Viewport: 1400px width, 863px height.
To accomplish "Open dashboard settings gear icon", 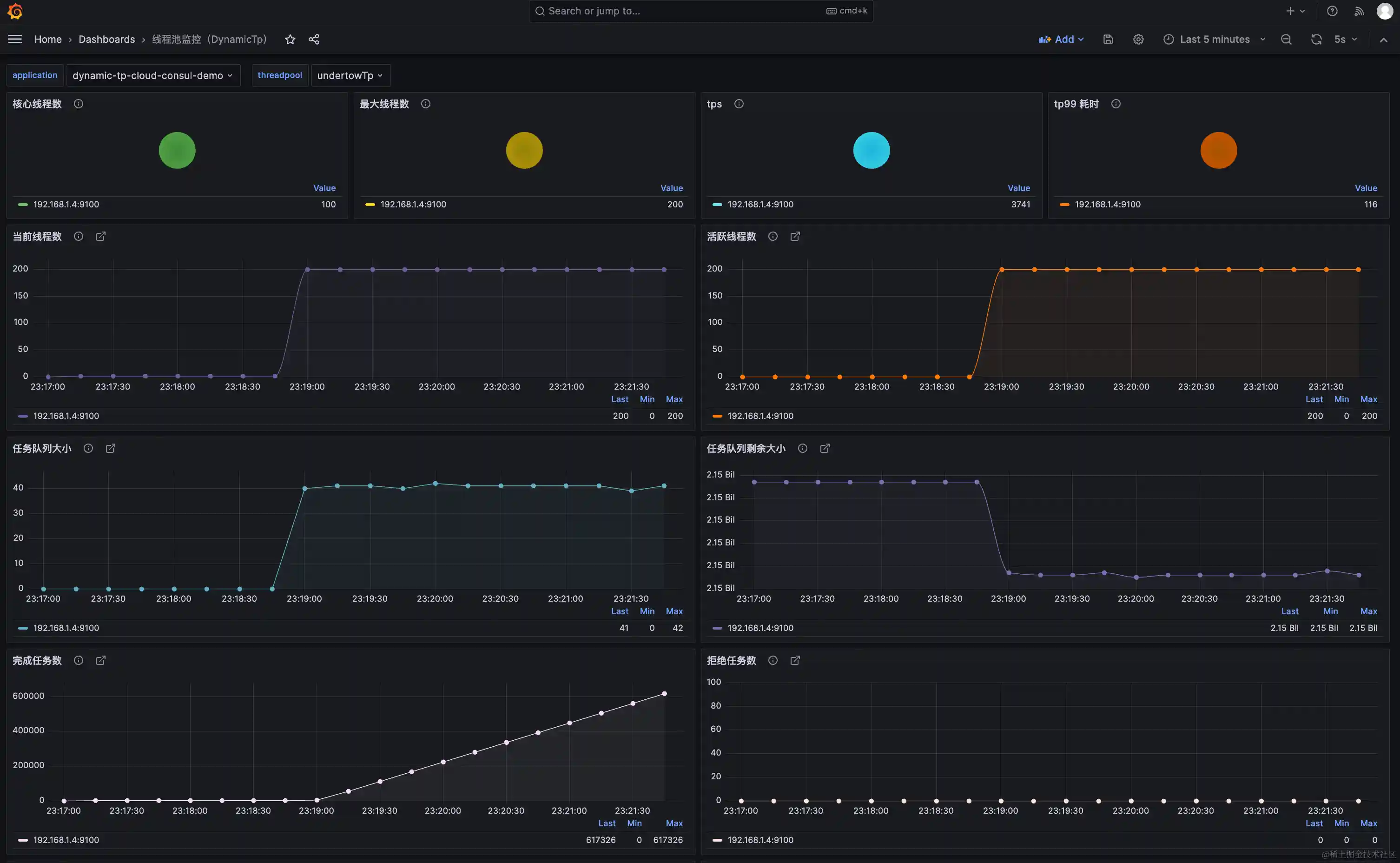I will tap(1138, 40).
